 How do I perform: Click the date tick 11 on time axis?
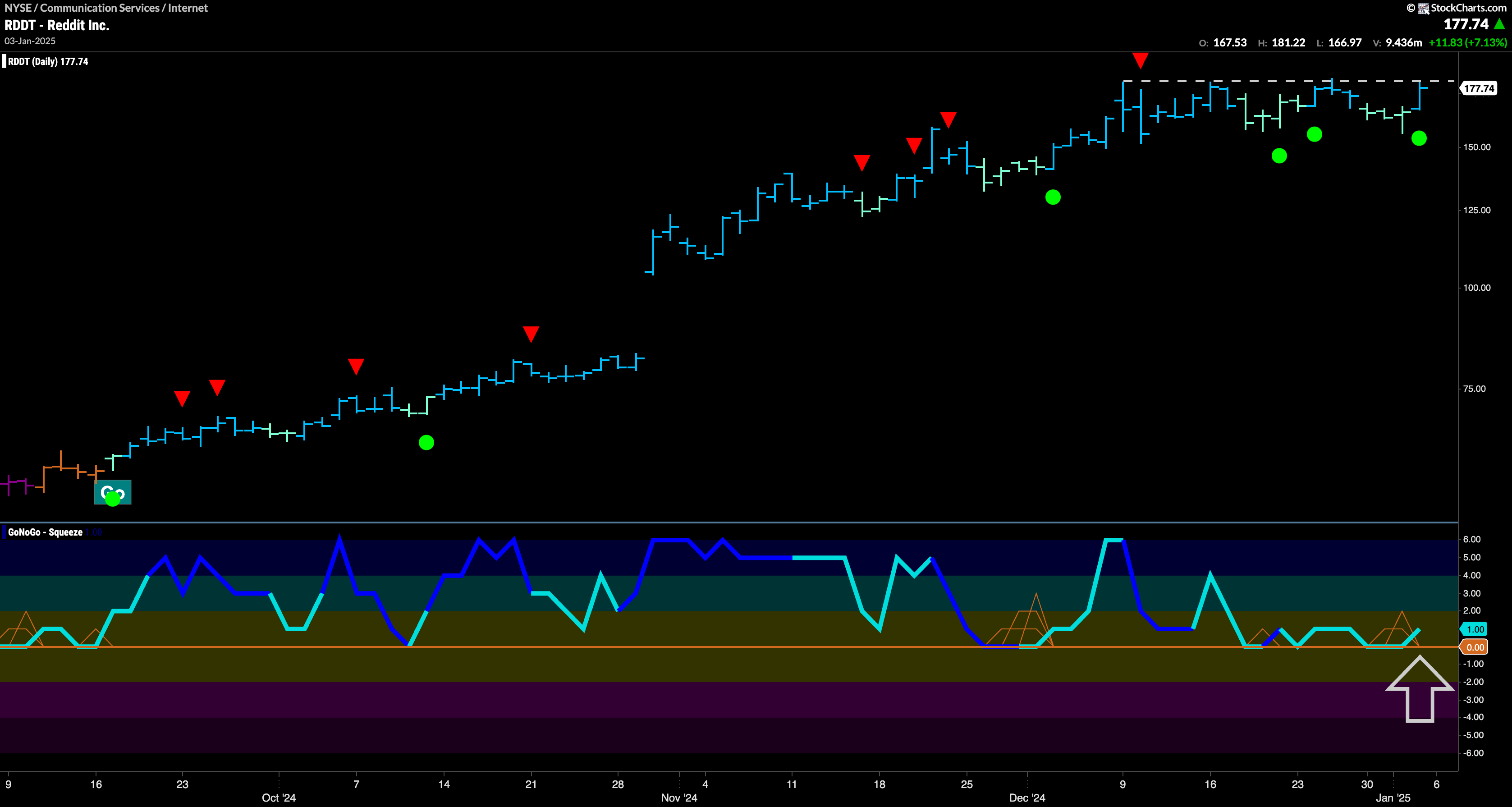click(x=792, y=784)
